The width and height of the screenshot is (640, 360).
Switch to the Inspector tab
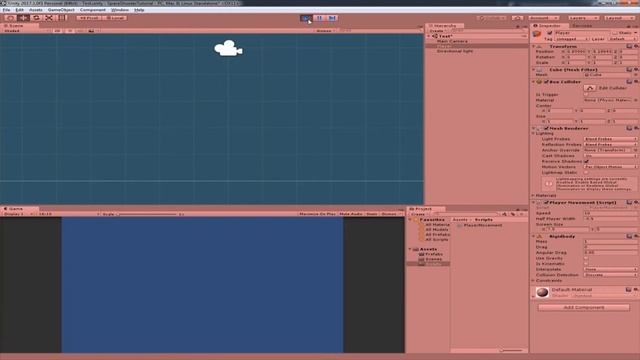(x=549, y=25)
